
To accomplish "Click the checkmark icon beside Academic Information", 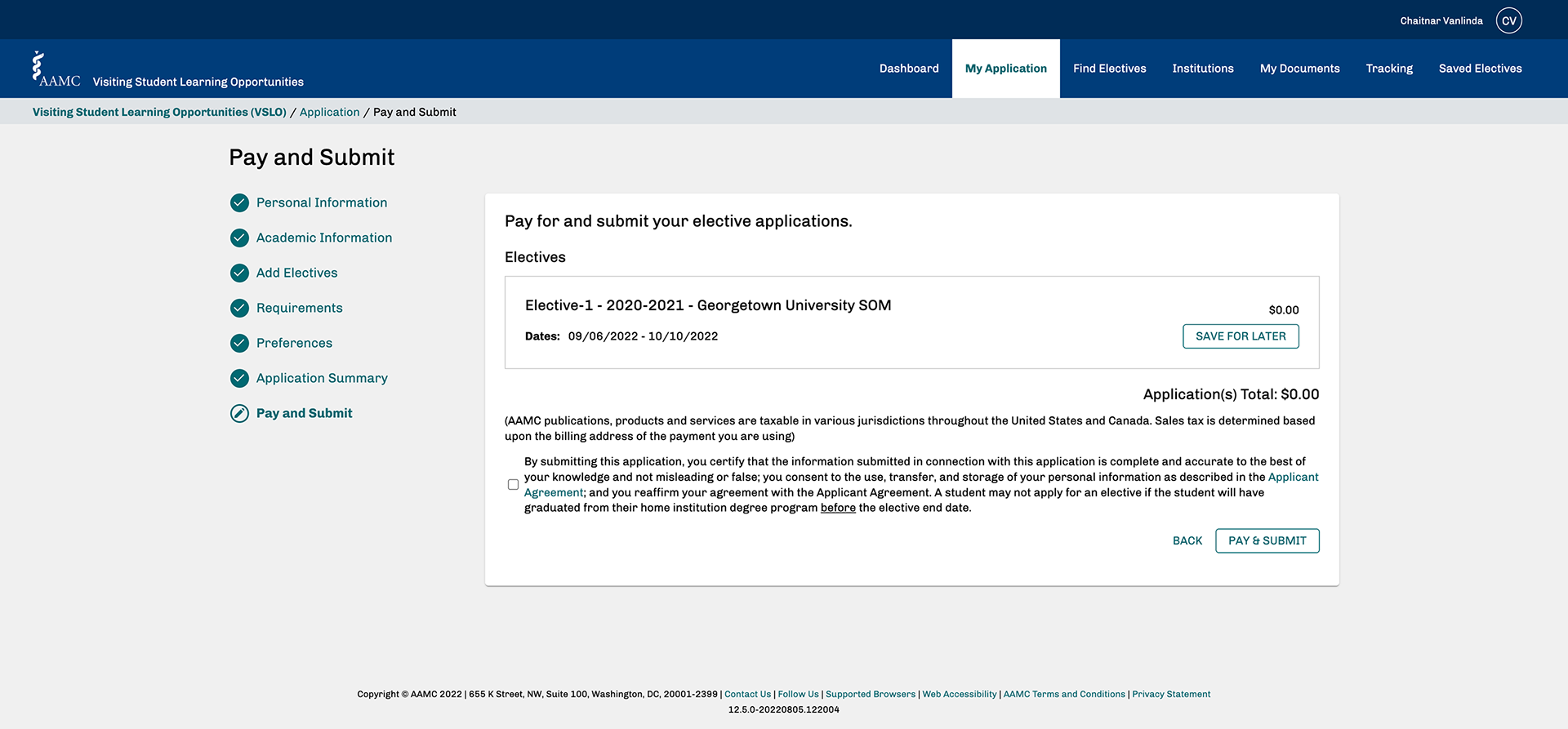I will [x=239, y=238].
